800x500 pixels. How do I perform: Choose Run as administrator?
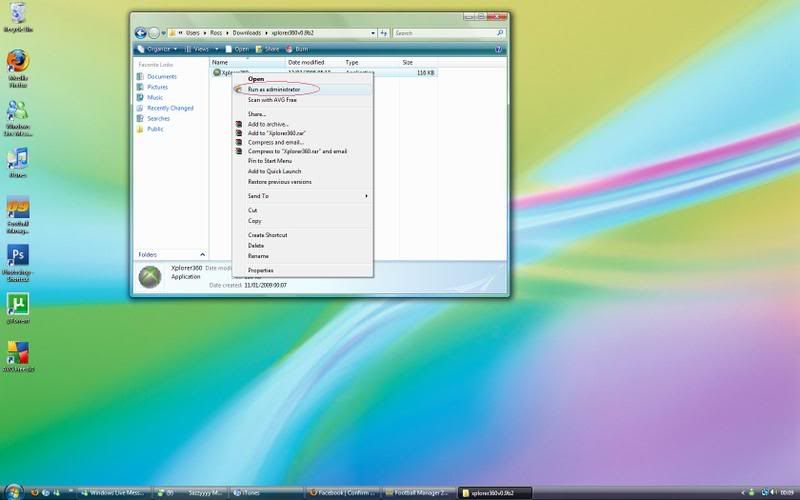coord(303,90)
